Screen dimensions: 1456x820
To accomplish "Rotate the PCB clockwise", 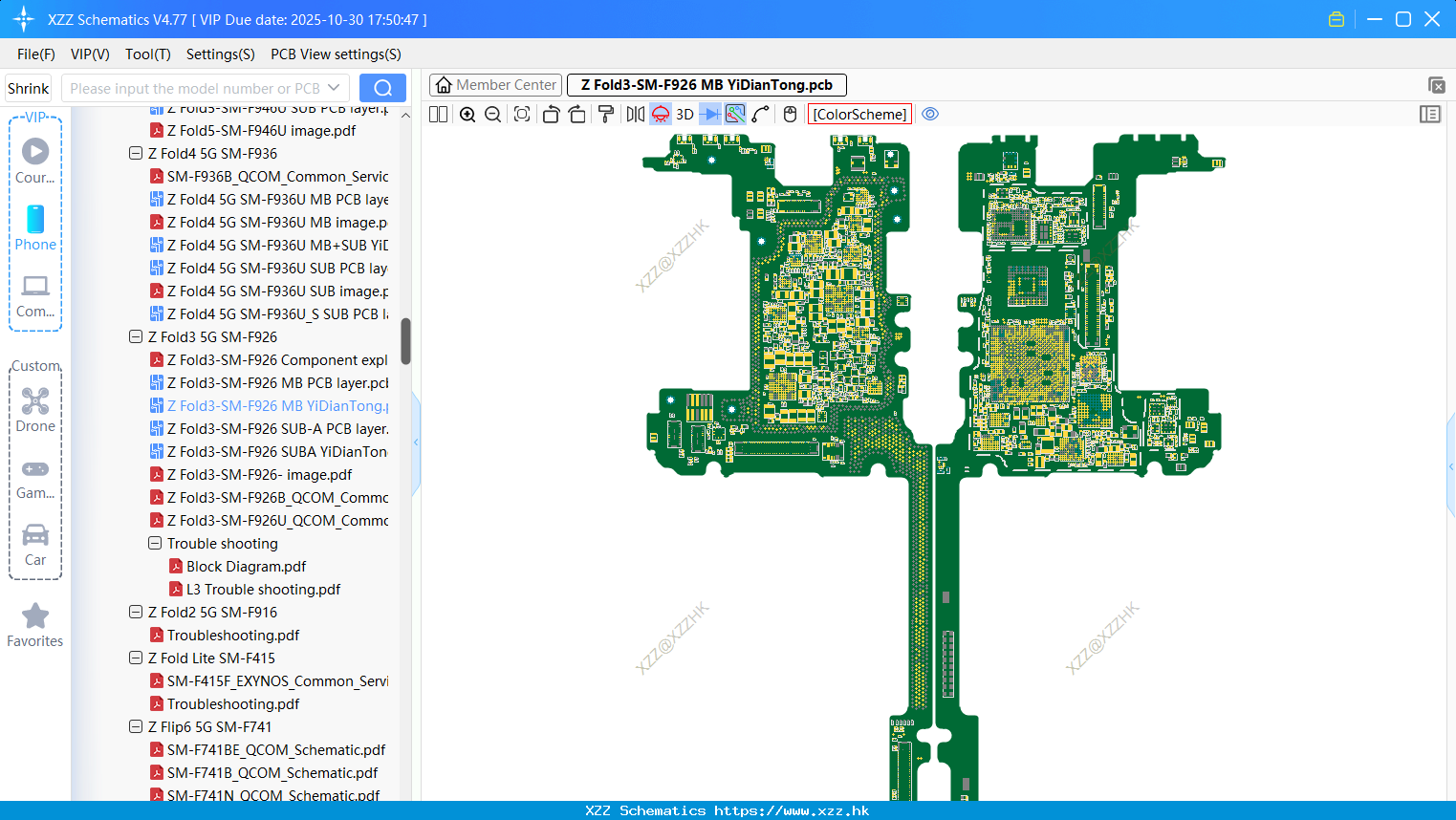I will click(577, 114).
